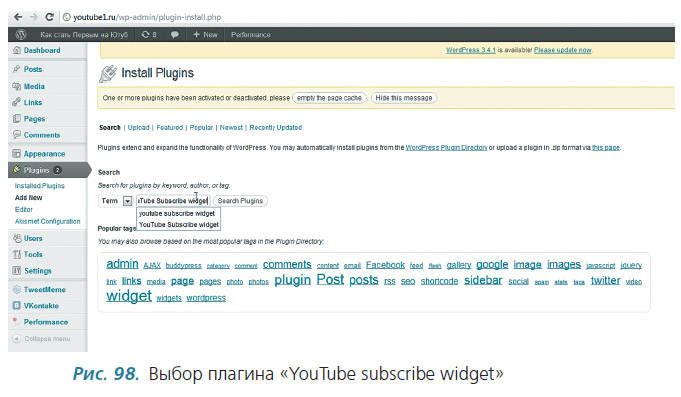Go back with the browser back arrow

(18, 17)
